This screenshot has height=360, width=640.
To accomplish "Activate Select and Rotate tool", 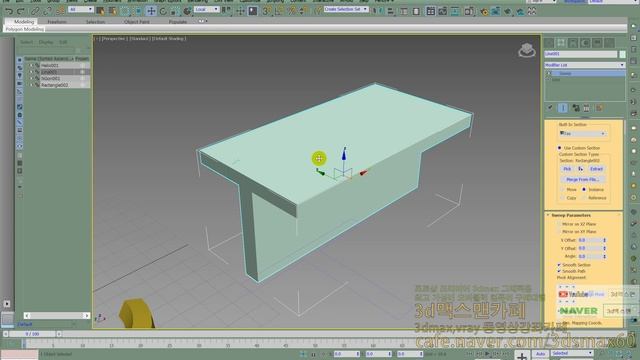I will pos(163,11).
